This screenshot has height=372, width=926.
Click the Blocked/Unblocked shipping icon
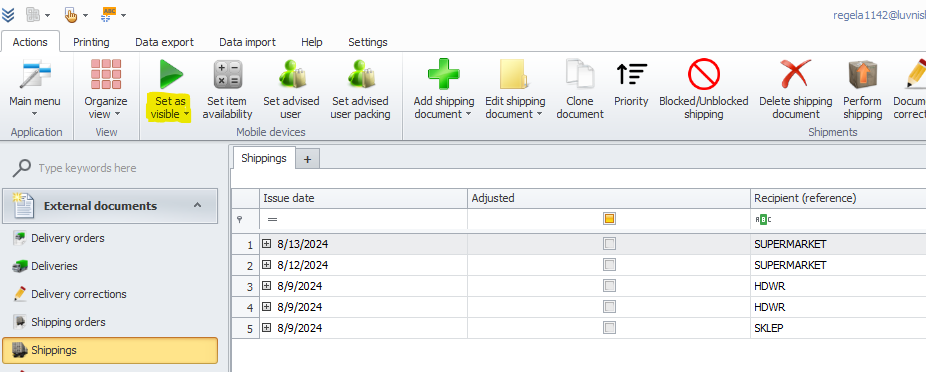704,74
